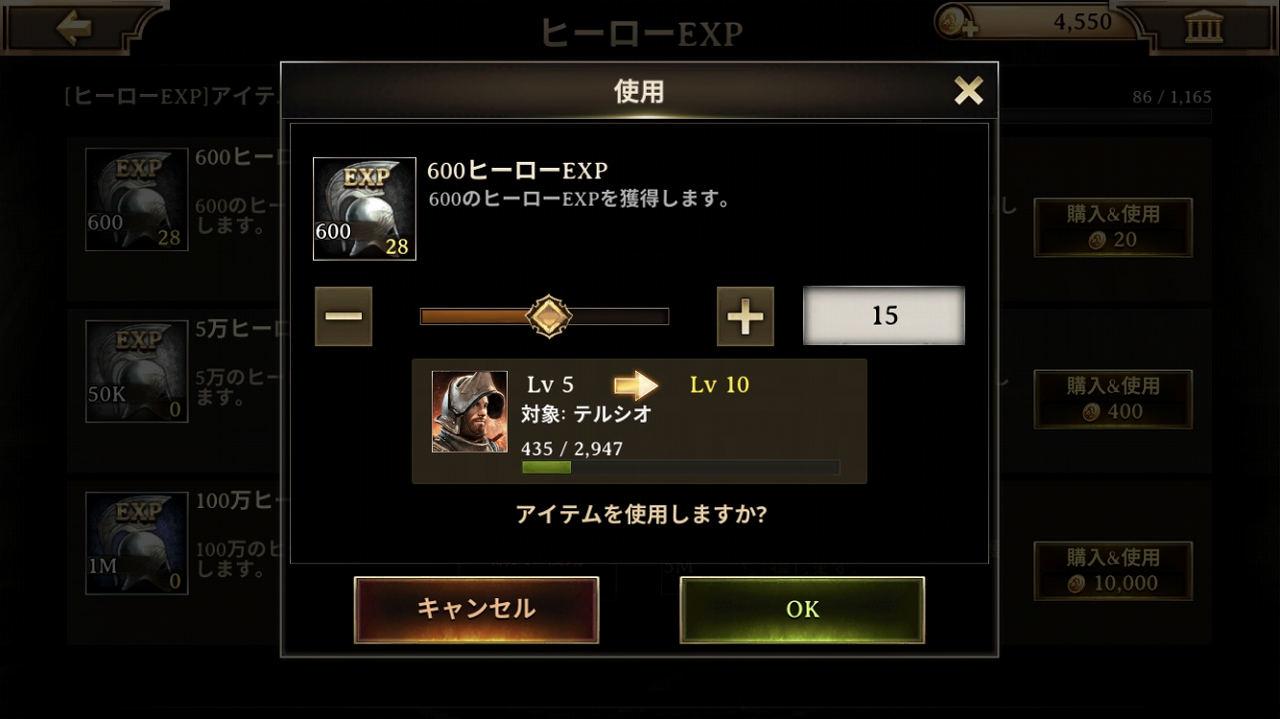The height and width of the screenshot is (719, 1280).
Task: Cancel with the キャンセル button
Action: (x=476, y=609)
